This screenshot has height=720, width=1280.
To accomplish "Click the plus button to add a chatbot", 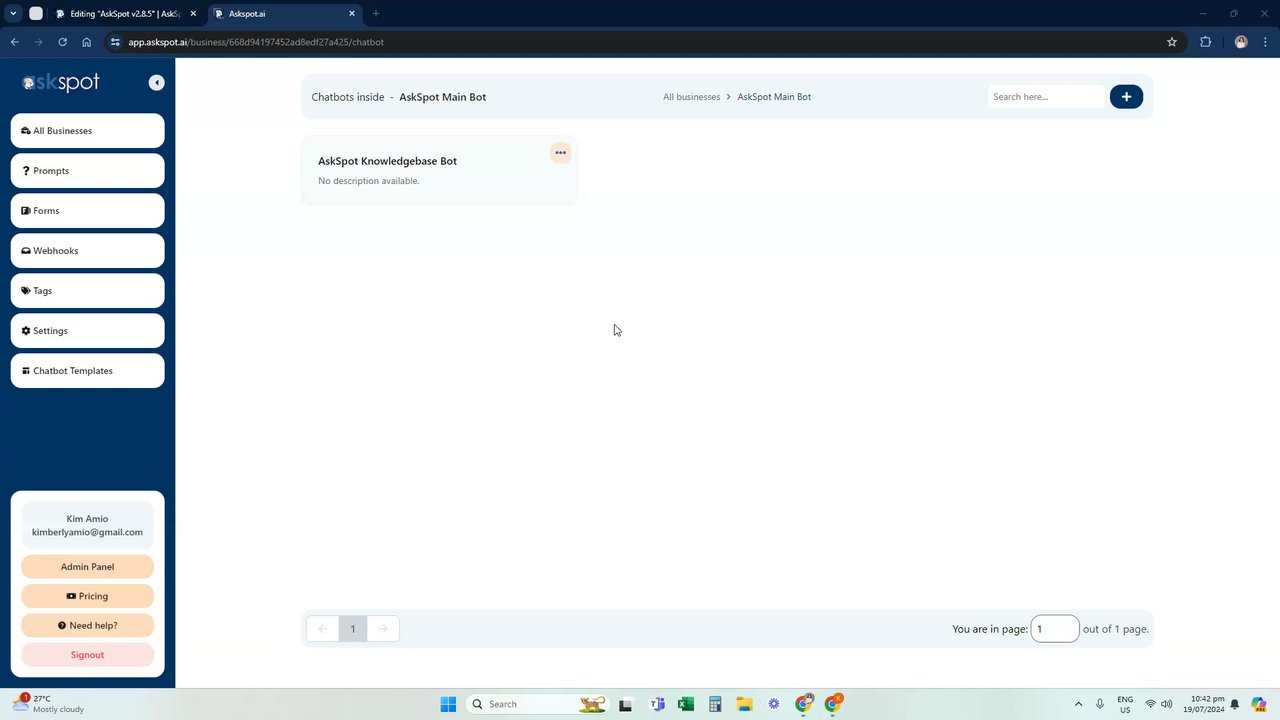I will tap(1126, 97).
